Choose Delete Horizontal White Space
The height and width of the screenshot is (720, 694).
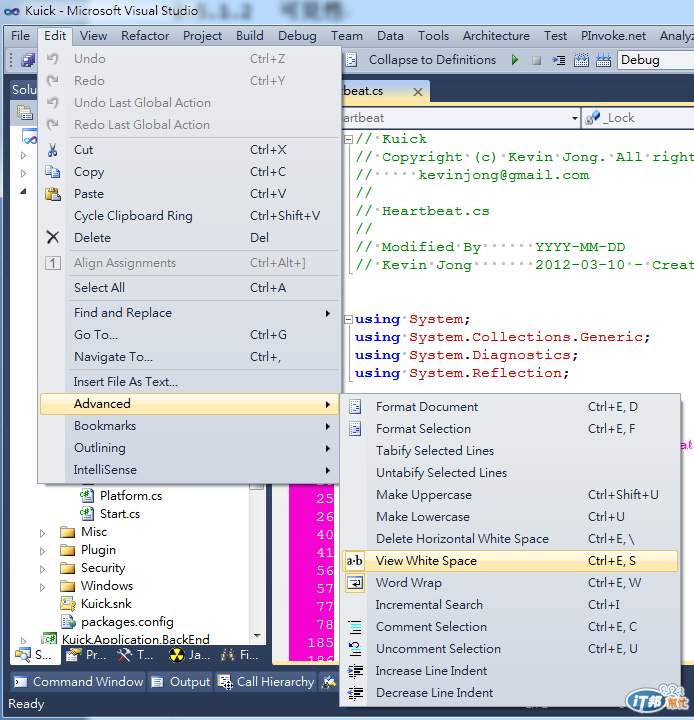510,539
